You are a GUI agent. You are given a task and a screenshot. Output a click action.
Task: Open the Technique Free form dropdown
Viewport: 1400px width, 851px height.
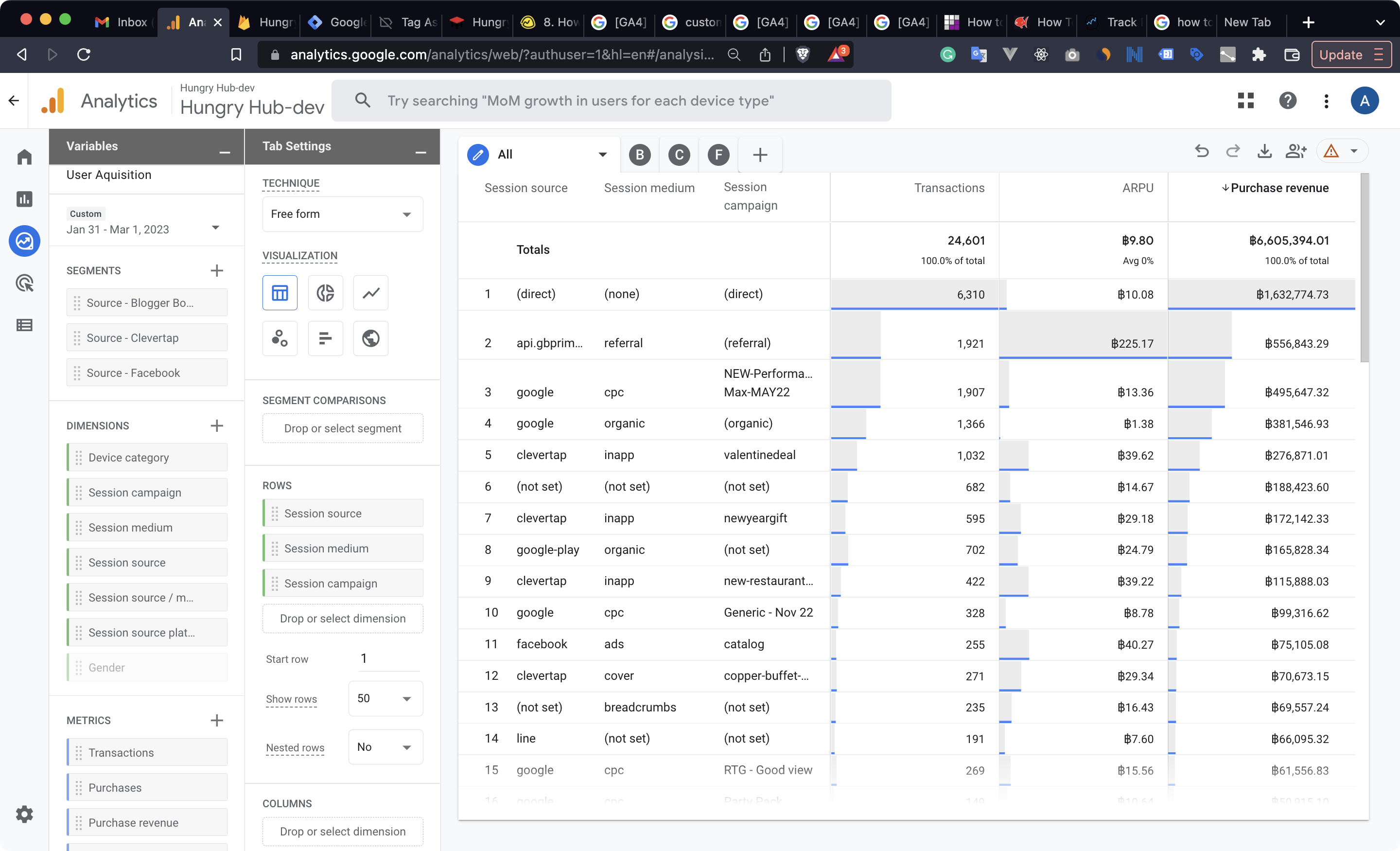(x=342, y=214)
